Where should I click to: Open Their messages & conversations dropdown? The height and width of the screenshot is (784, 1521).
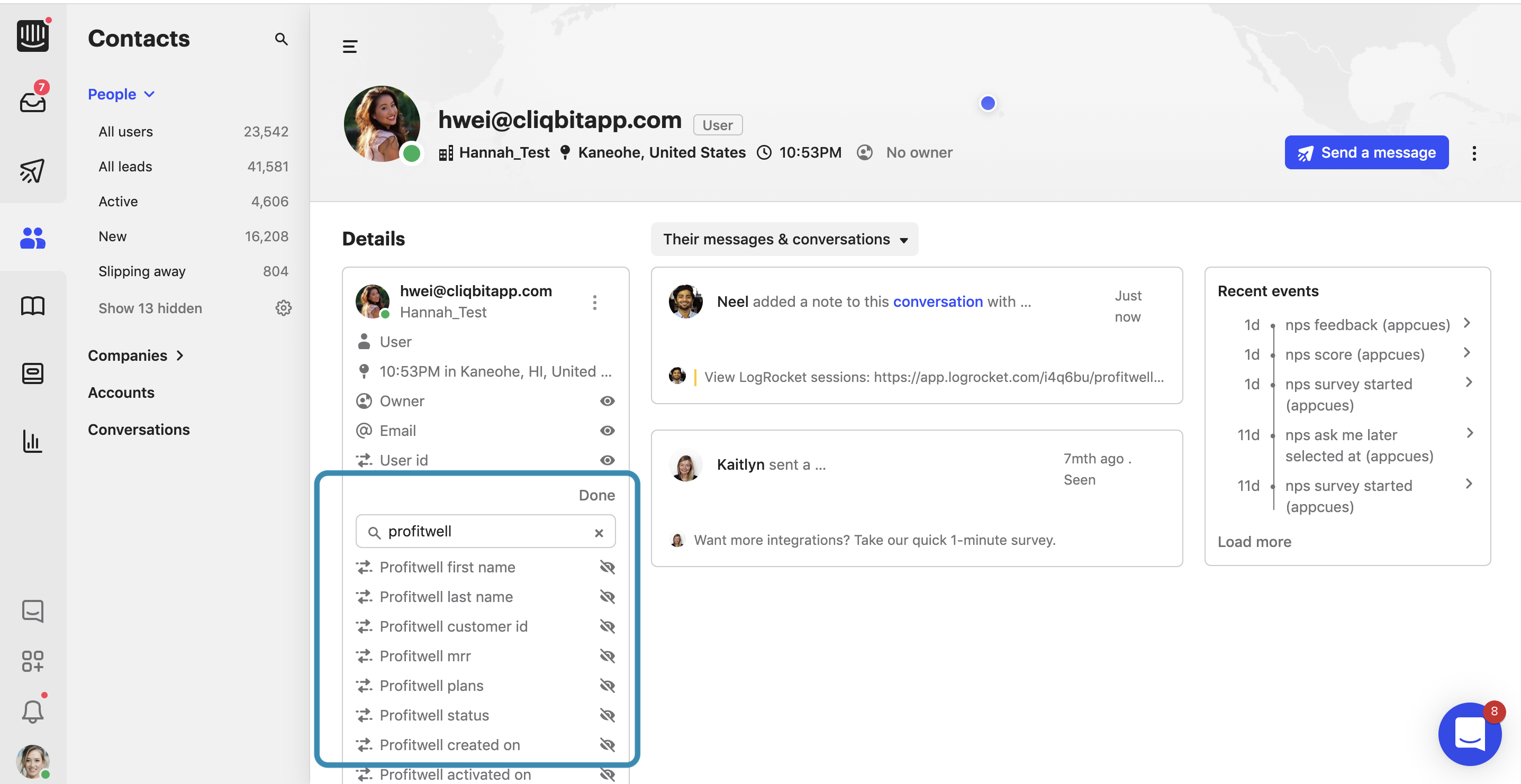(784, 239)
